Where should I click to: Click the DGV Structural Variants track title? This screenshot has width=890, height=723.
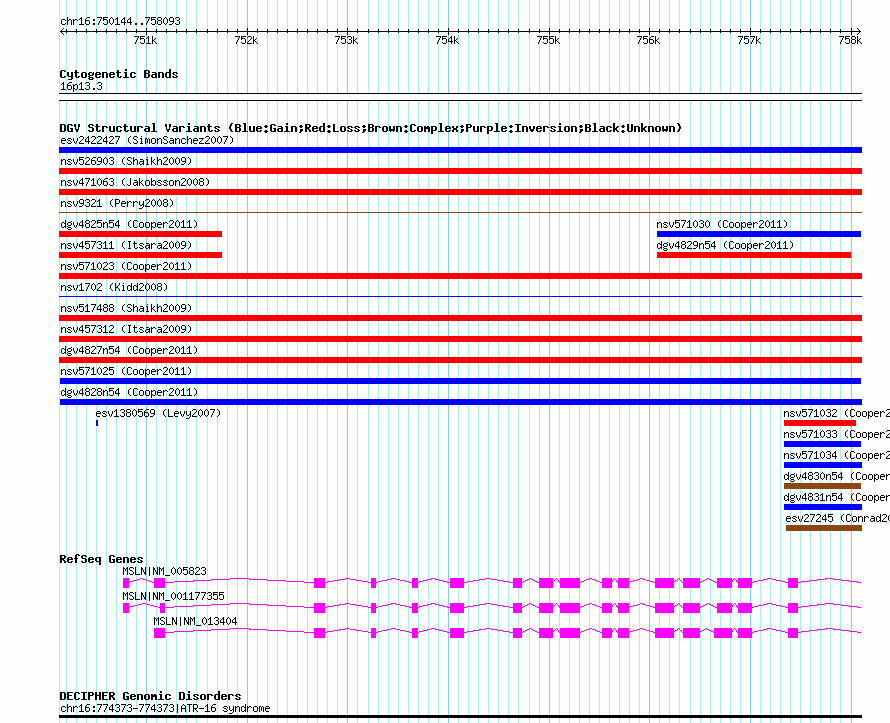click(x=370, y=128)
